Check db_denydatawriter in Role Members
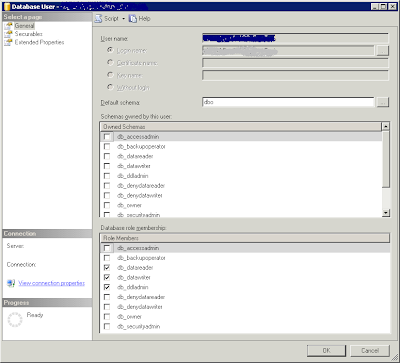This screenshot has height=363, width=400. click(x=107, y=307)
